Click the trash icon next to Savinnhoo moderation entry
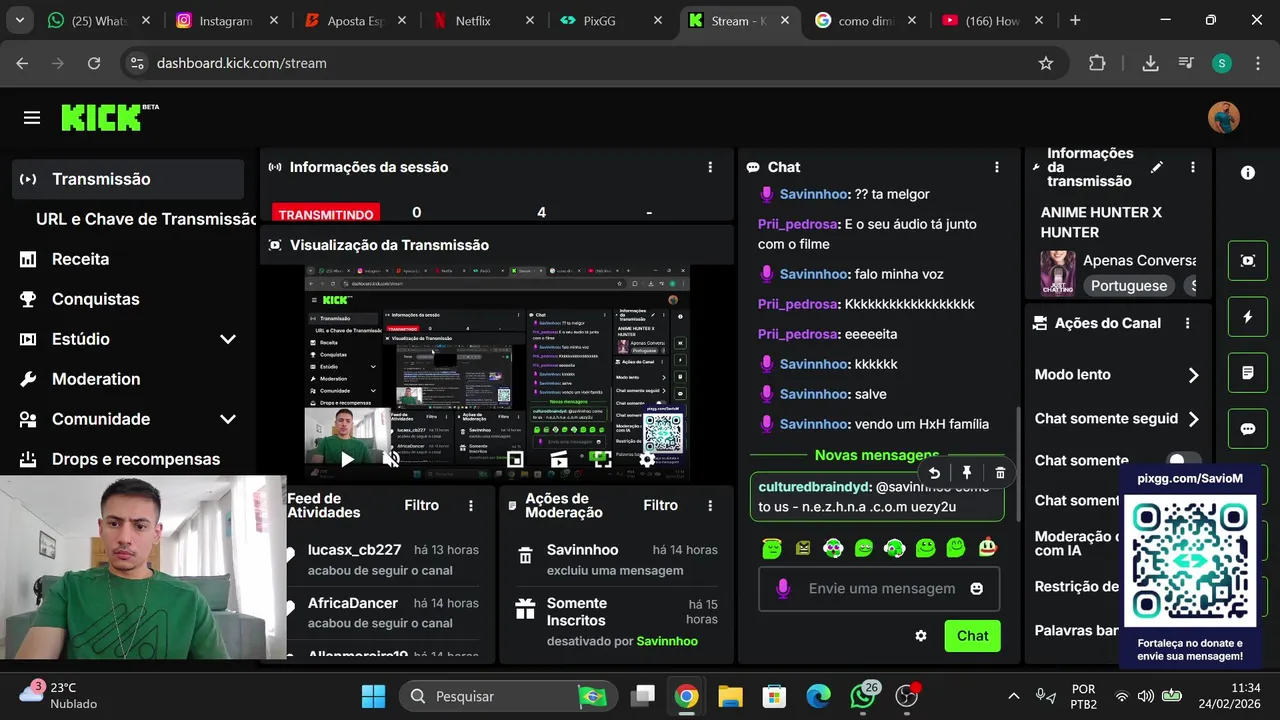 click(525, 556)
